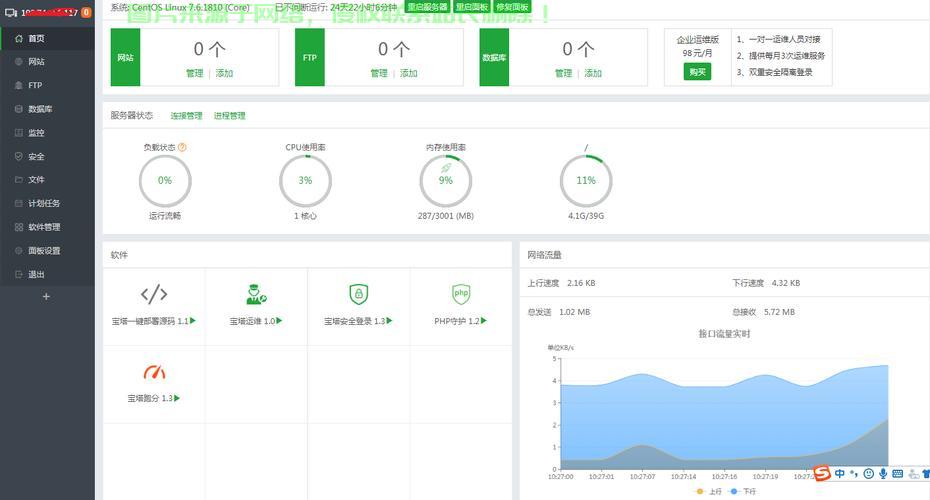Click the Sogou S input method logo
Image resolution: width=930 pixels, height=500 pixels.
[821, 473]
